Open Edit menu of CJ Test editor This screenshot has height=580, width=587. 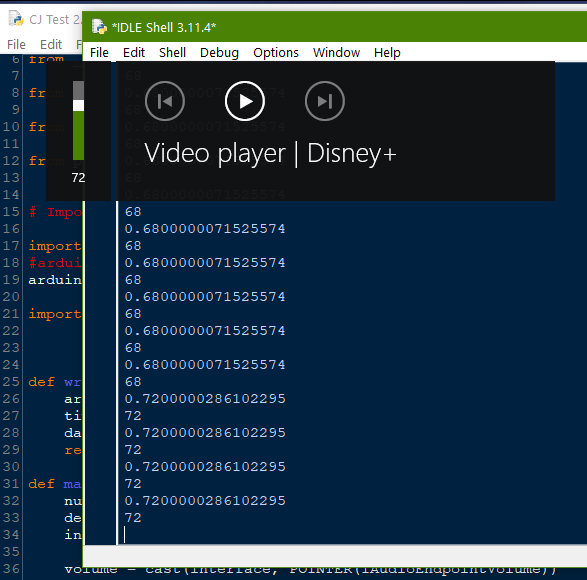click(x=51, y=45)
